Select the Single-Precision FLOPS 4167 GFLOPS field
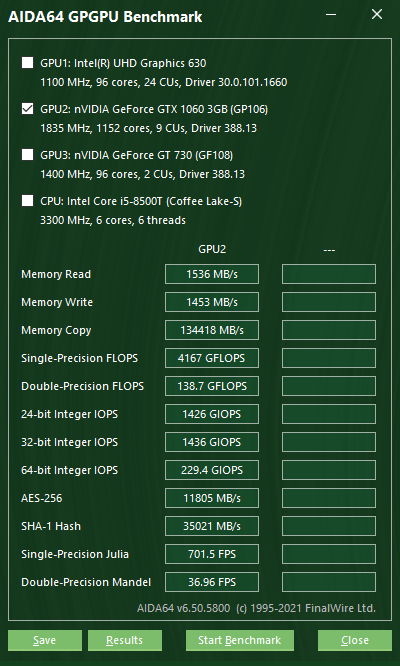The image size is (400, 666). pyautogui.click(x=212, y=358)
